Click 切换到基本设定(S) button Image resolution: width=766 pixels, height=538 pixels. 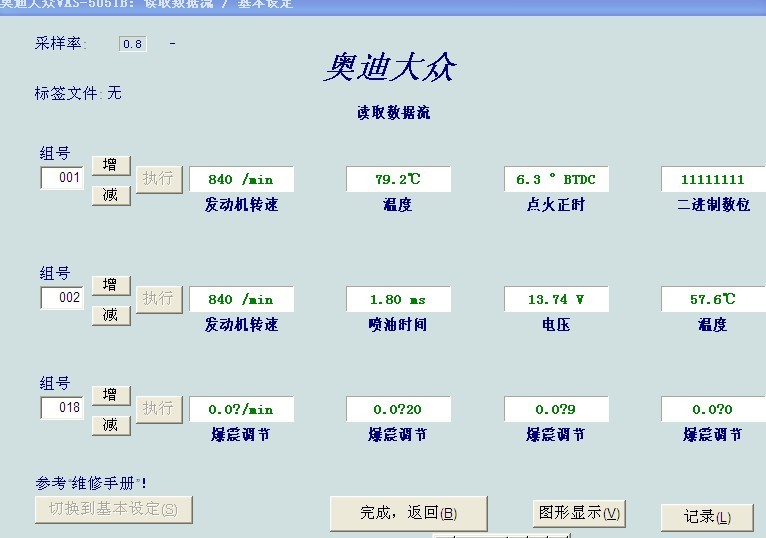113,510
